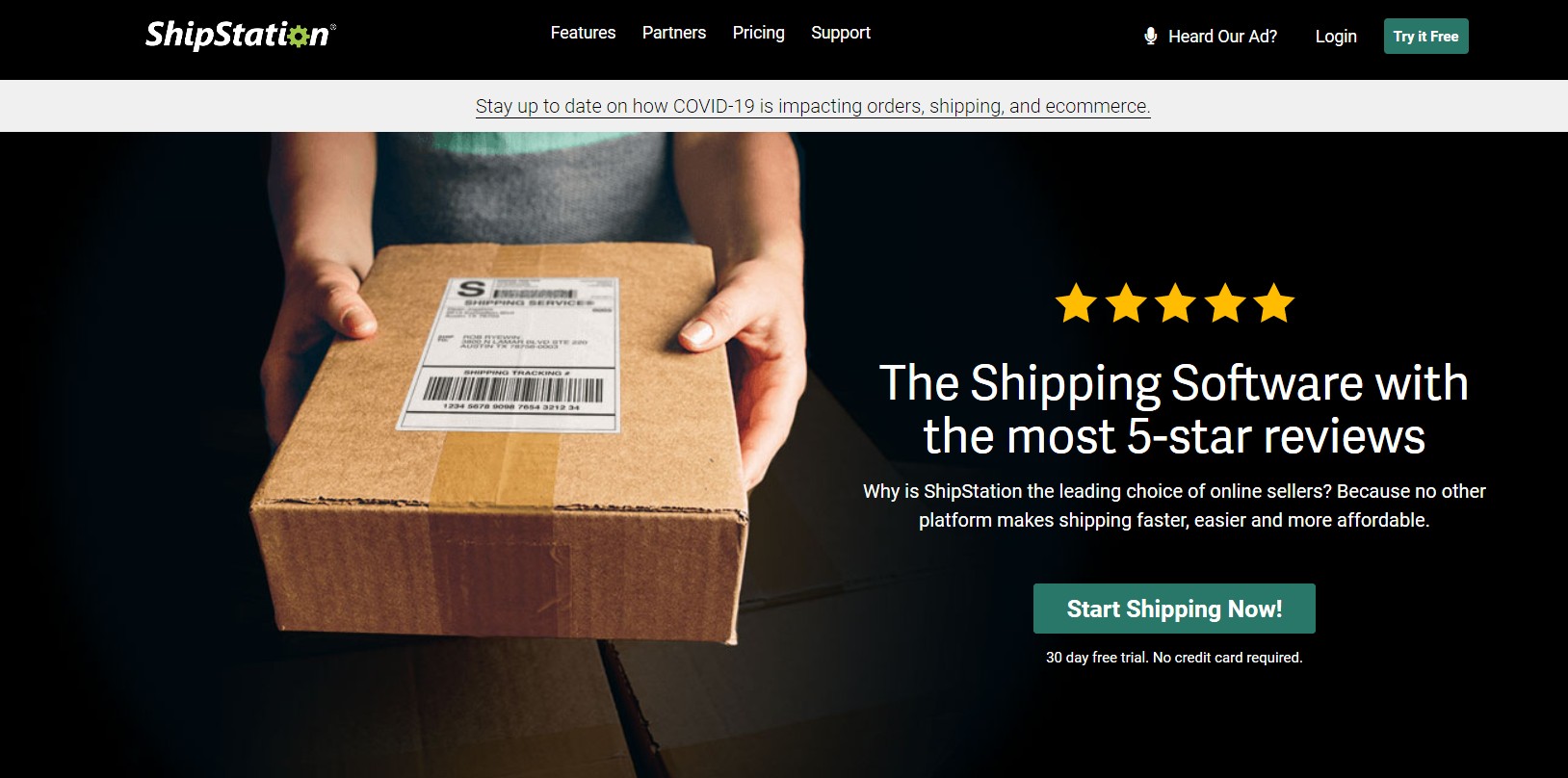Click the second gold star
The image size is (1568, 778).
pyautogui.click(x=1125, y=302)
